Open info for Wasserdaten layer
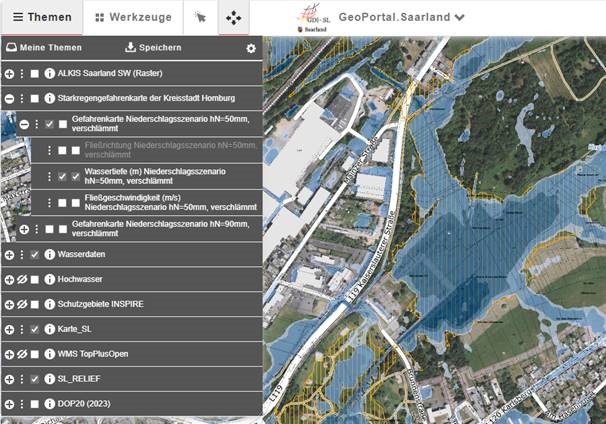This screenshot has height=424, width=606. (x=49, y=255)
